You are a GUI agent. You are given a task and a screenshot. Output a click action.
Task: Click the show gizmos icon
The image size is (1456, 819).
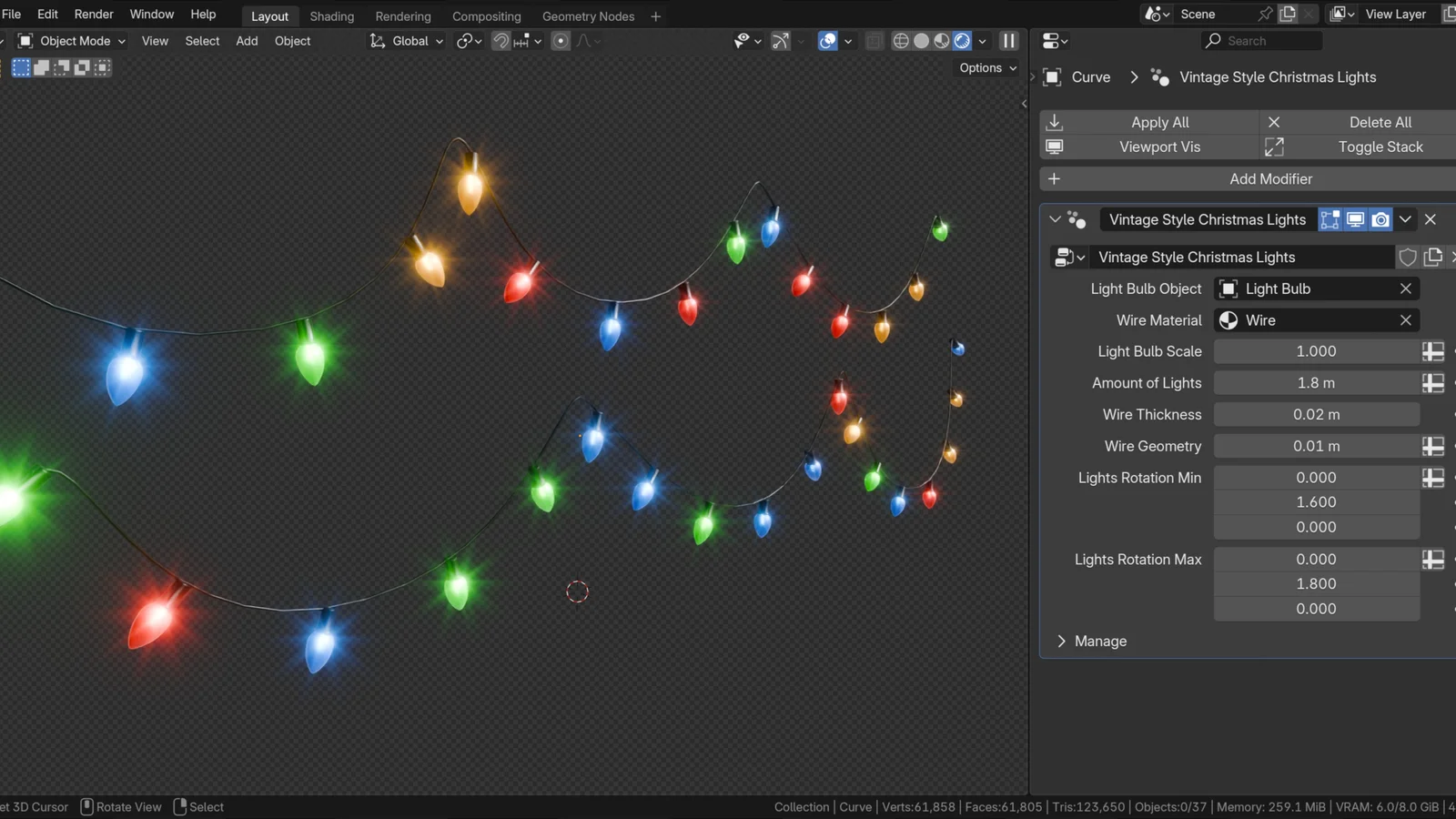click(x=781, y=41)
